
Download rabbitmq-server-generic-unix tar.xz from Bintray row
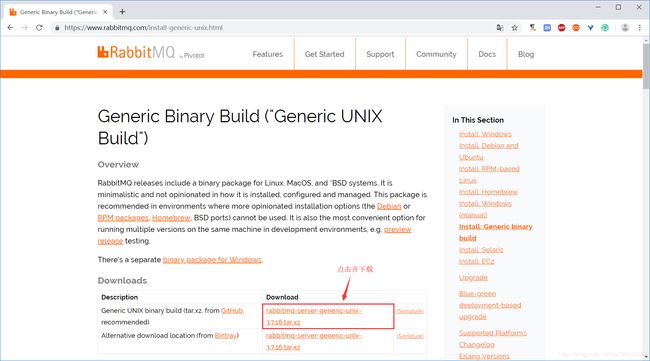tap(313, 341)
